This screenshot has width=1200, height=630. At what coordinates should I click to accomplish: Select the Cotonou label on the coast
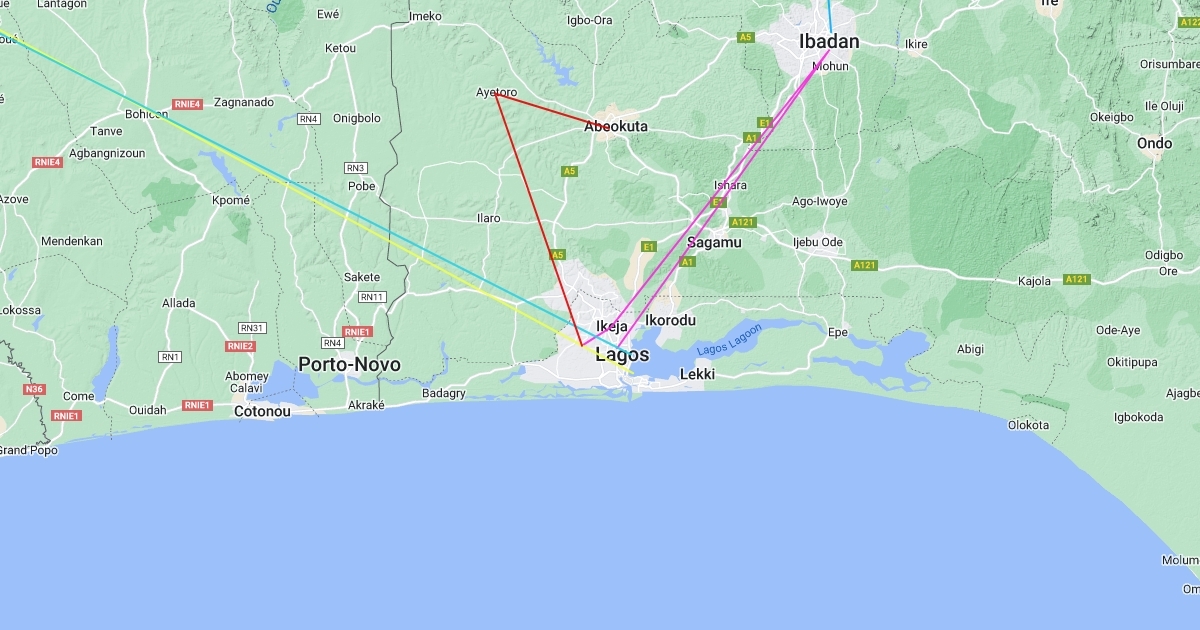tap(262, 411)
